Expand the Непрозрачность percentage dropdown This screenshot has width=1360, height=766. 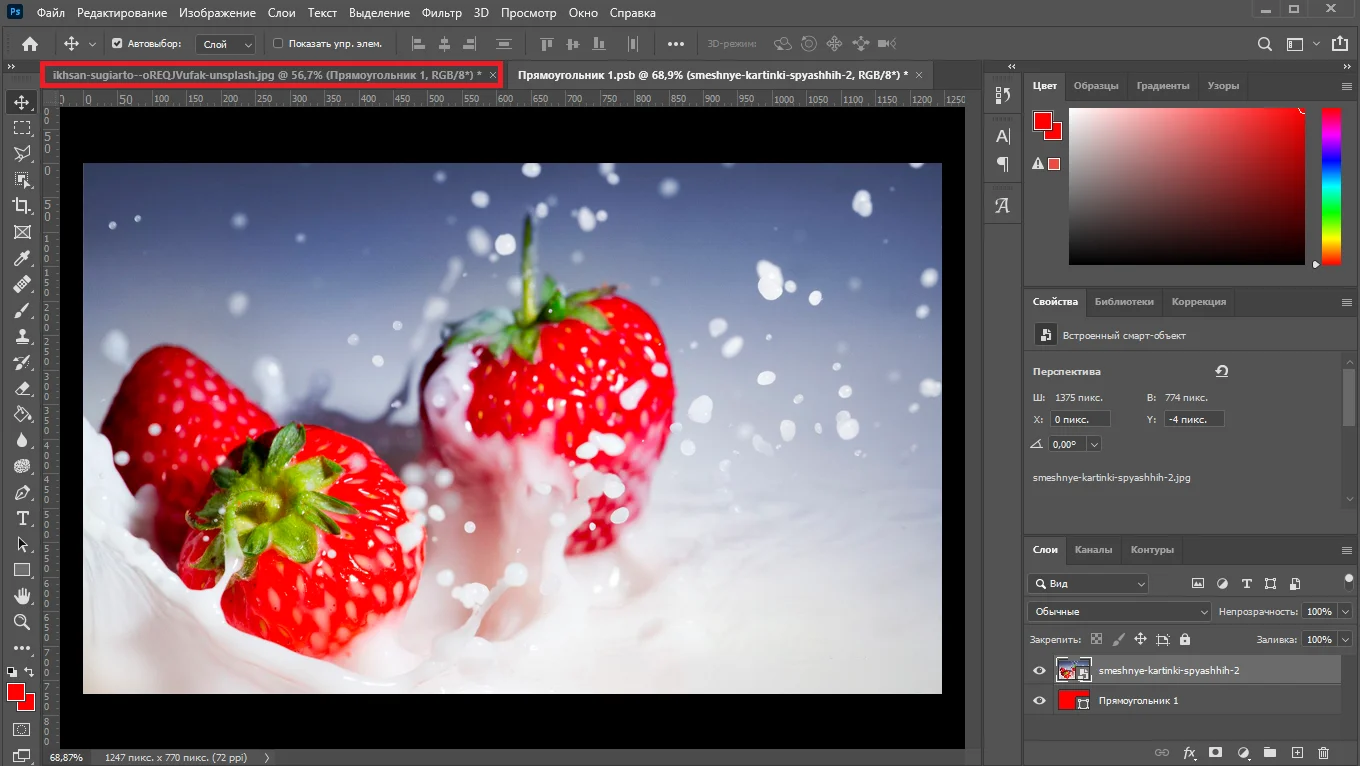tap(1345, 611)
